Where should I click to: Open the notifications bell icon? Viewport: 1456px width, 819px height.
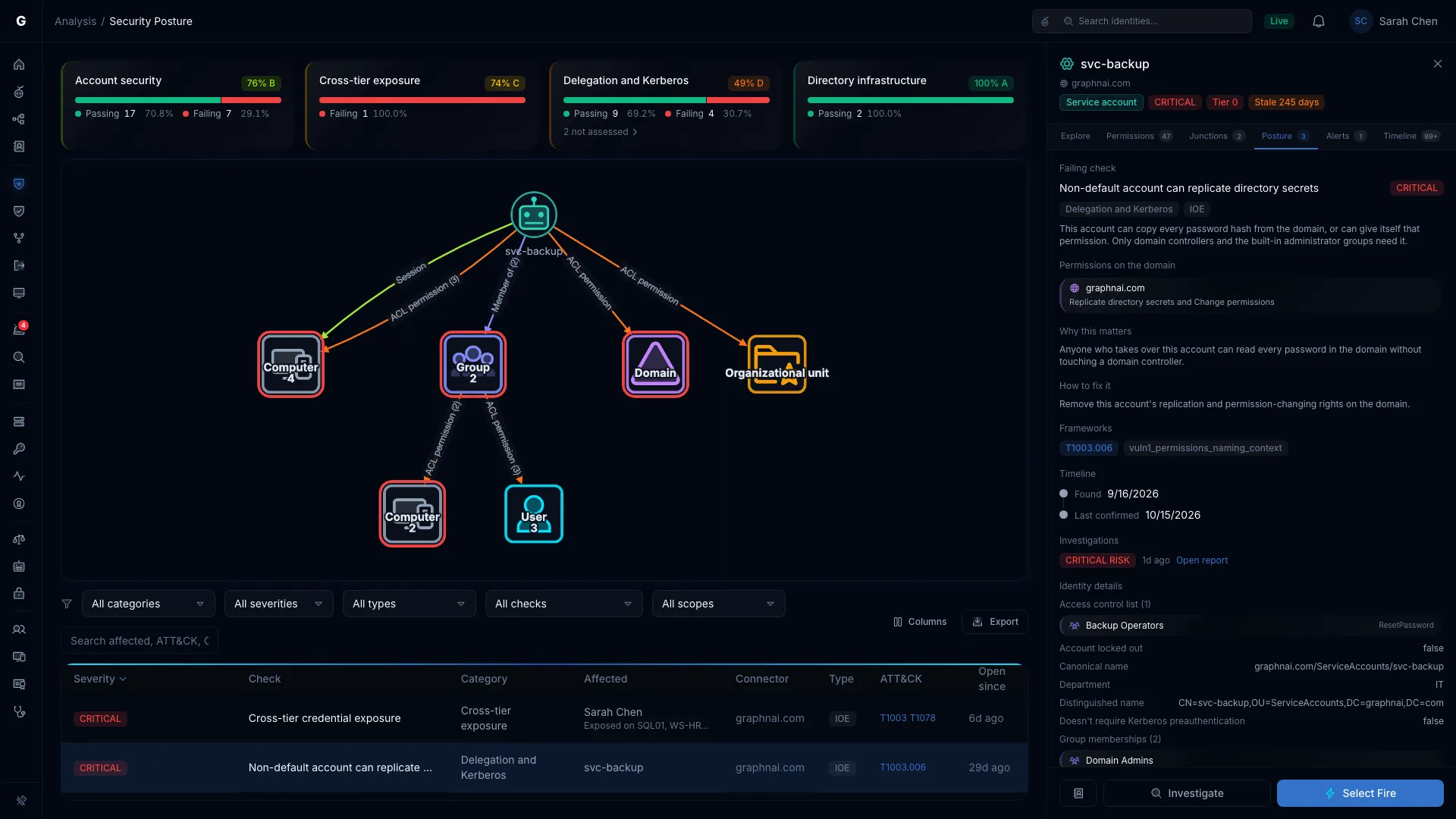coord(1319,21)
